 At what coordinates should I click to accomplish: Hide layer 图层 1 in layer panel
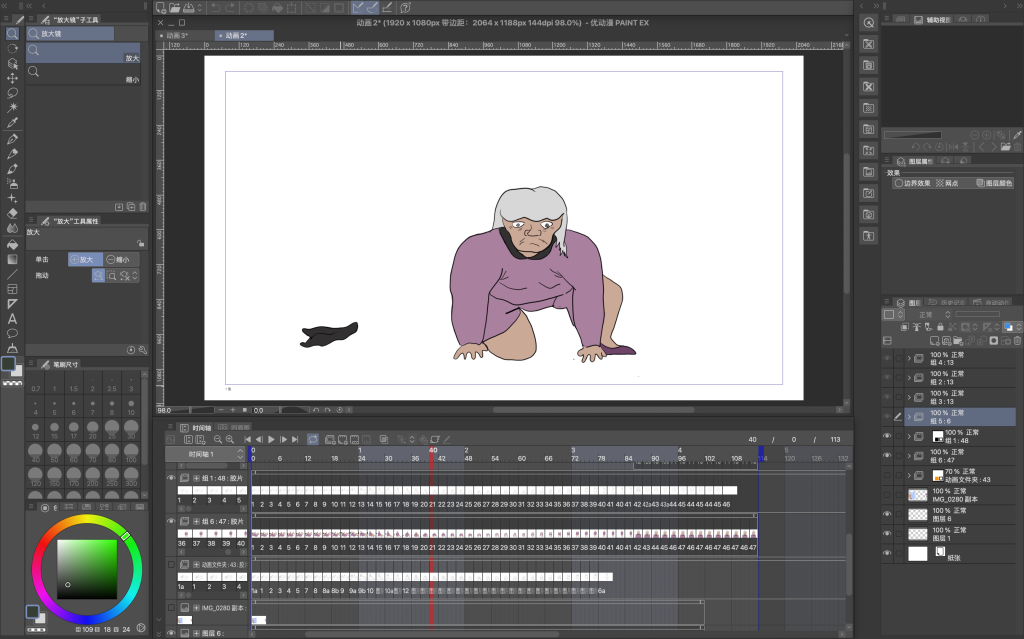click(x=887, y=534)
